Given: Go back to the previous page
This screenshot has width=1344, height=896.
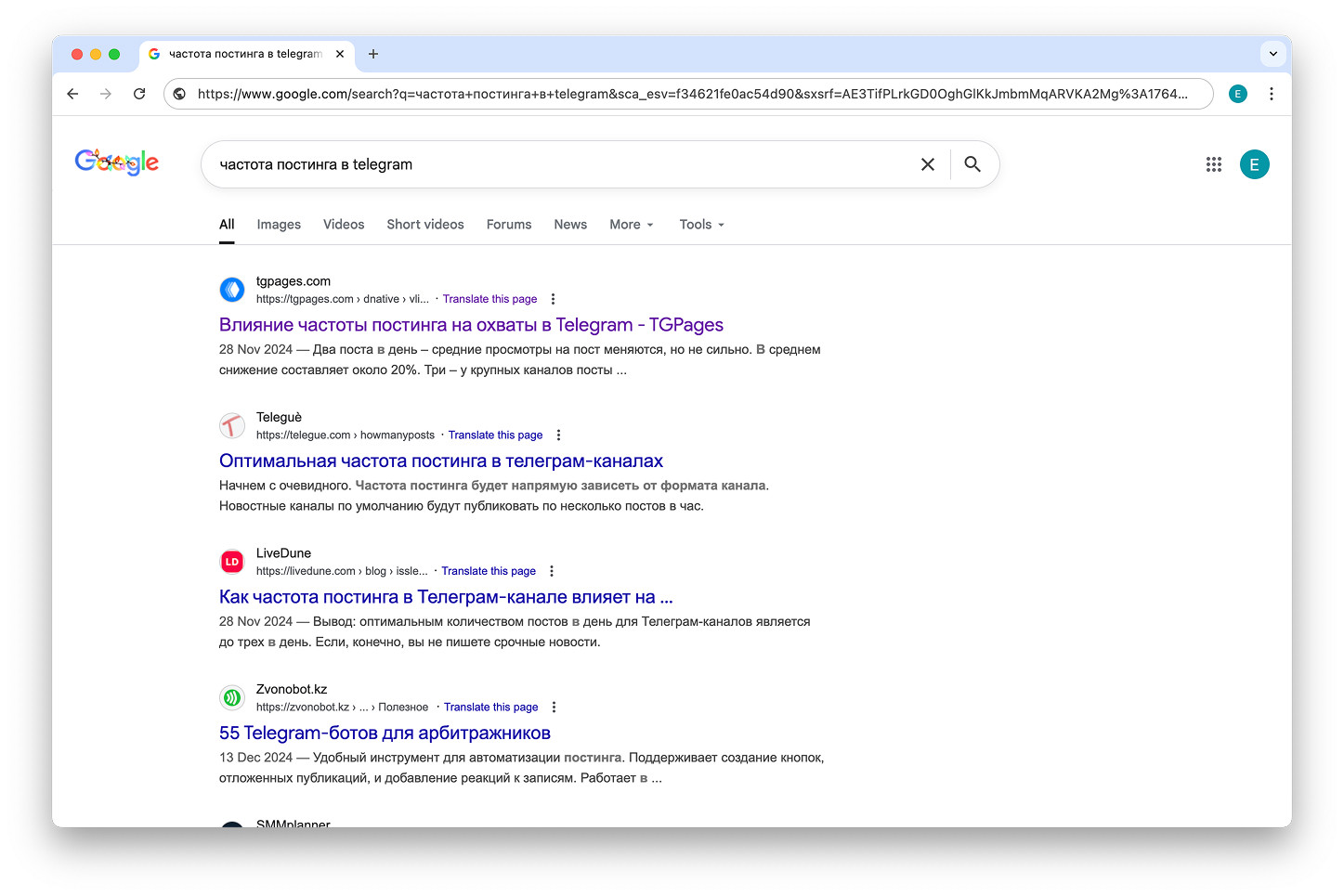Looking at the screenshot, I should coord(72,94).
